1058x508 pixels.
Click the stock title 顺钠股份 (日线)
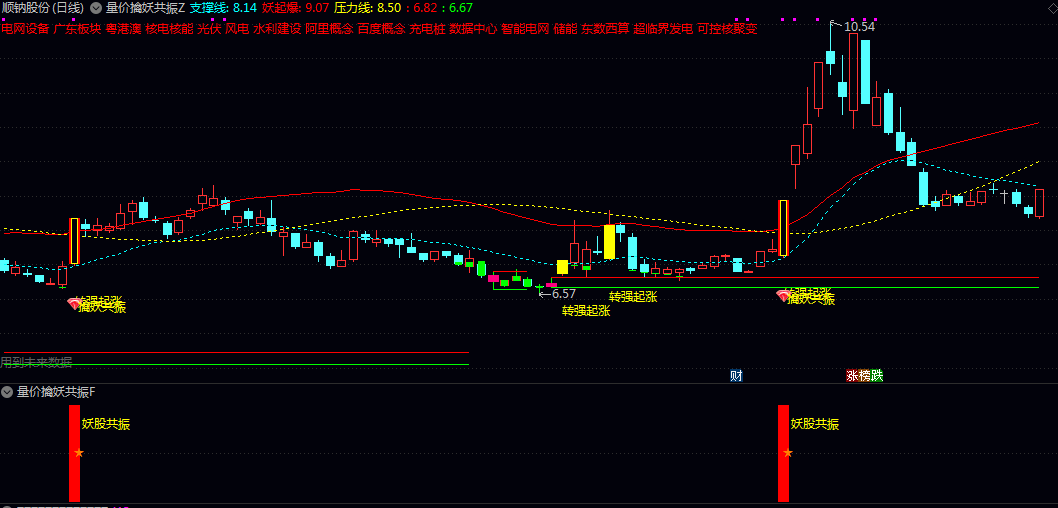tap(43, 9)
